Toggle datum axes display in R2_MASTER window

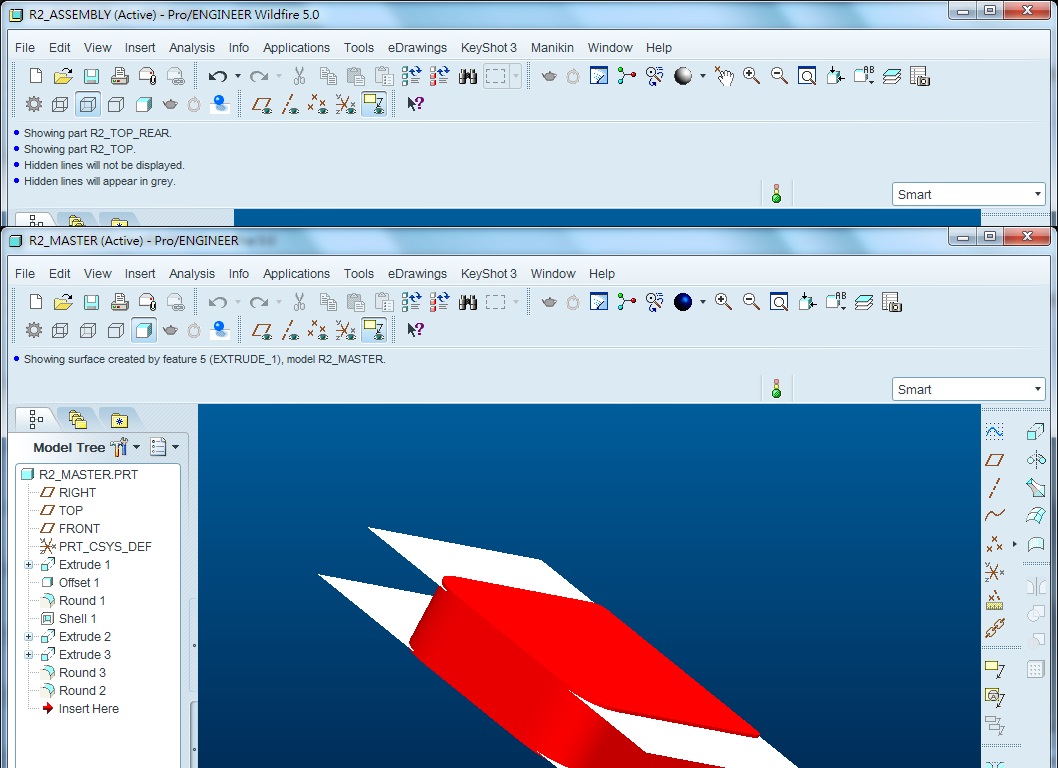click(290, 330)
